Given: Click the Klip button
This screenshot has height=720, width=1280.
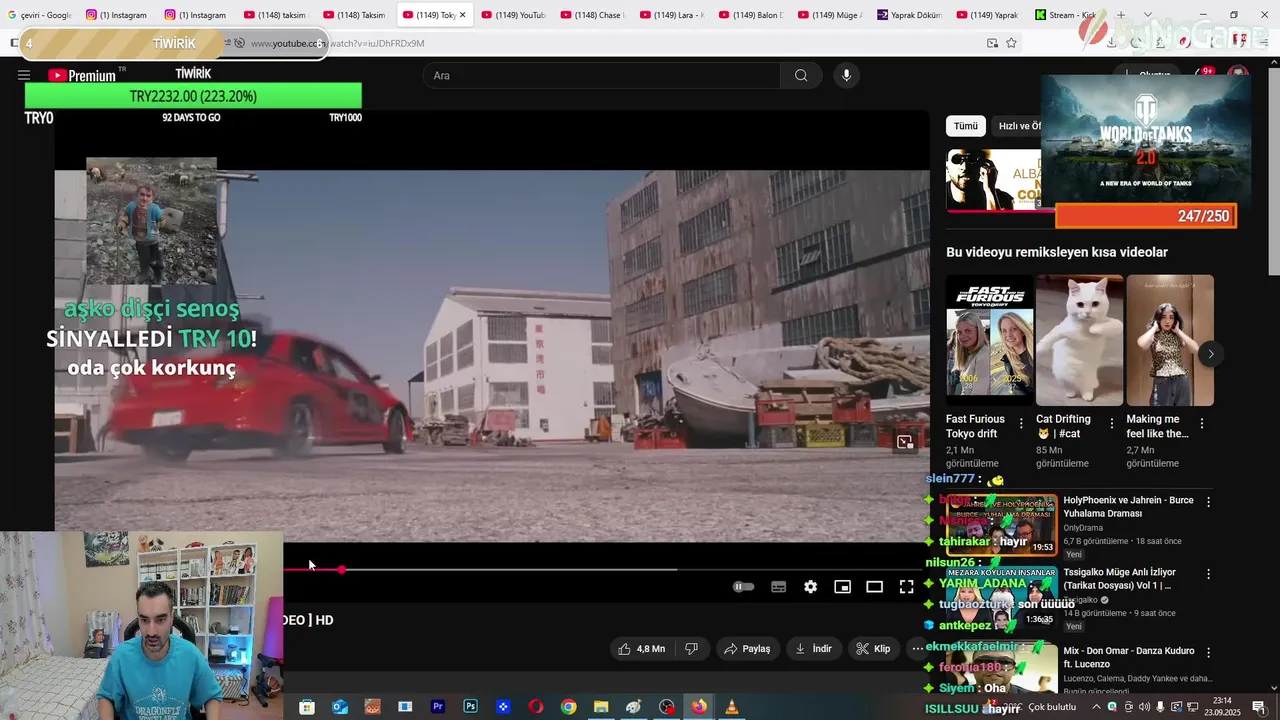Looking at the screenshot, I should pos(873,649).
